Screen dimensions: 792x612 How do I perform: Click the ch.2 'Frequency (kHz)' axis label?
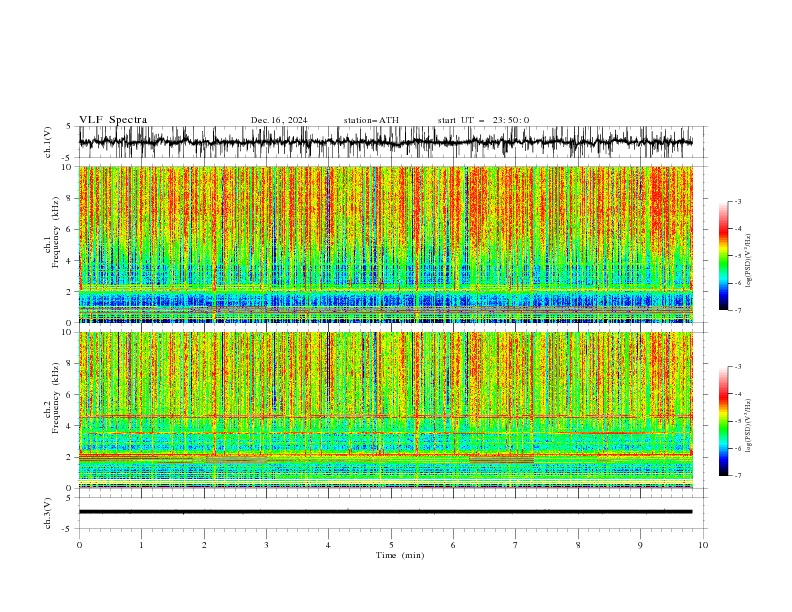tap(56, 398)
